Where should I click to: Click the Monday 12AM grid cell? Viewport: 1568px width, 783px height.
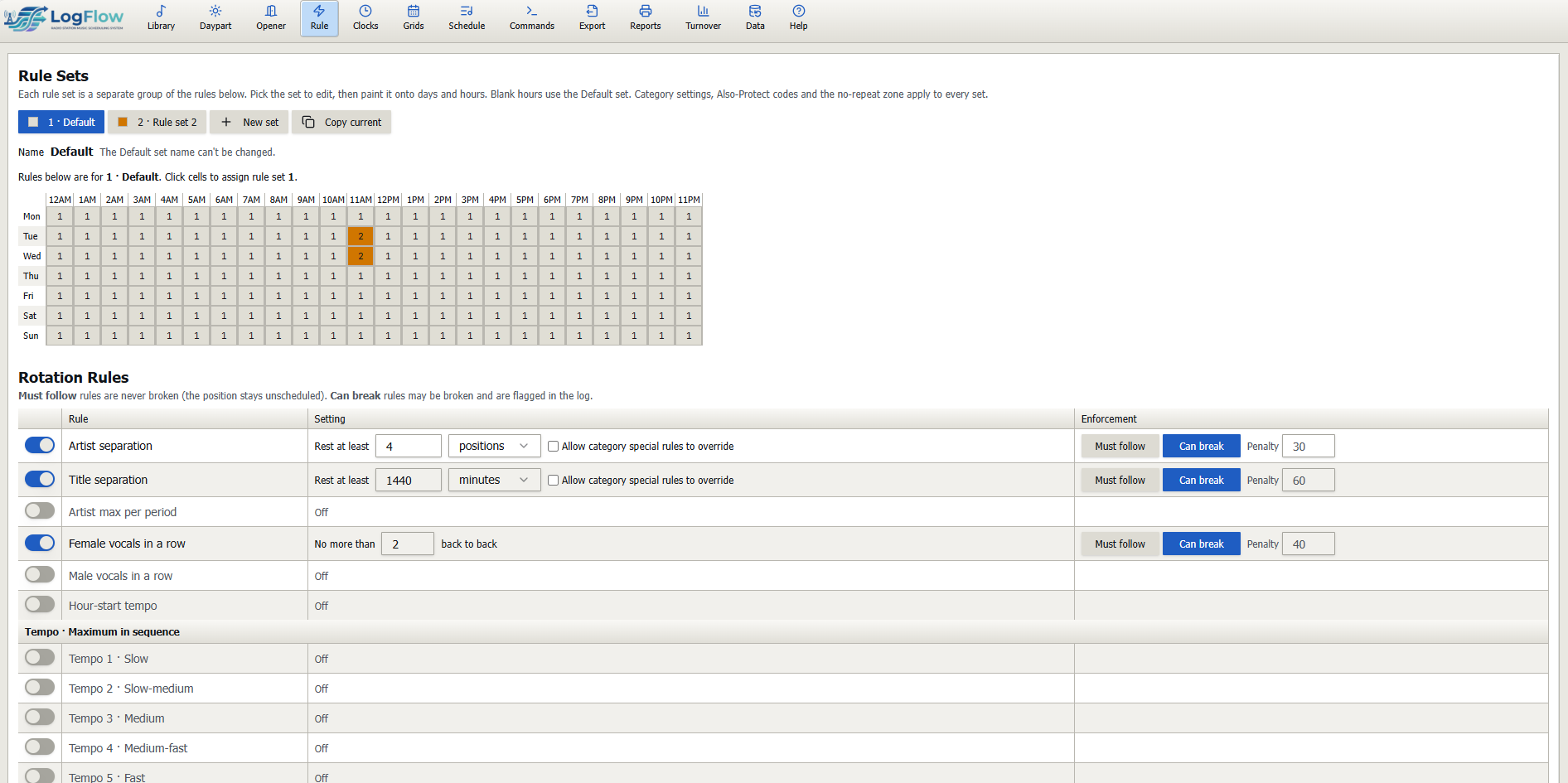click(x=60, y=216)
